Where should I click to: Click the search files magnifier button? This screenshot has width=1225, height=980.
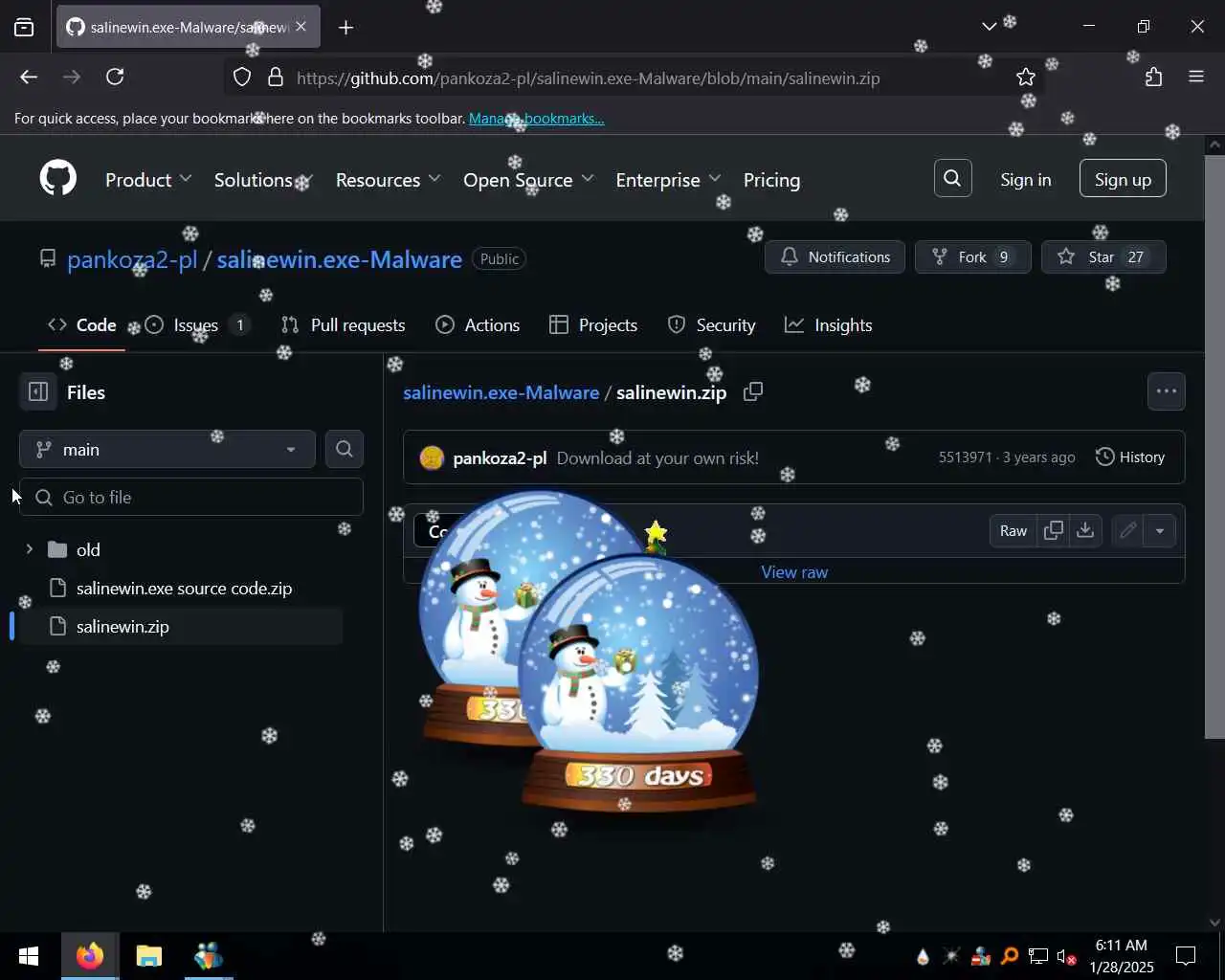coord(345,449)
